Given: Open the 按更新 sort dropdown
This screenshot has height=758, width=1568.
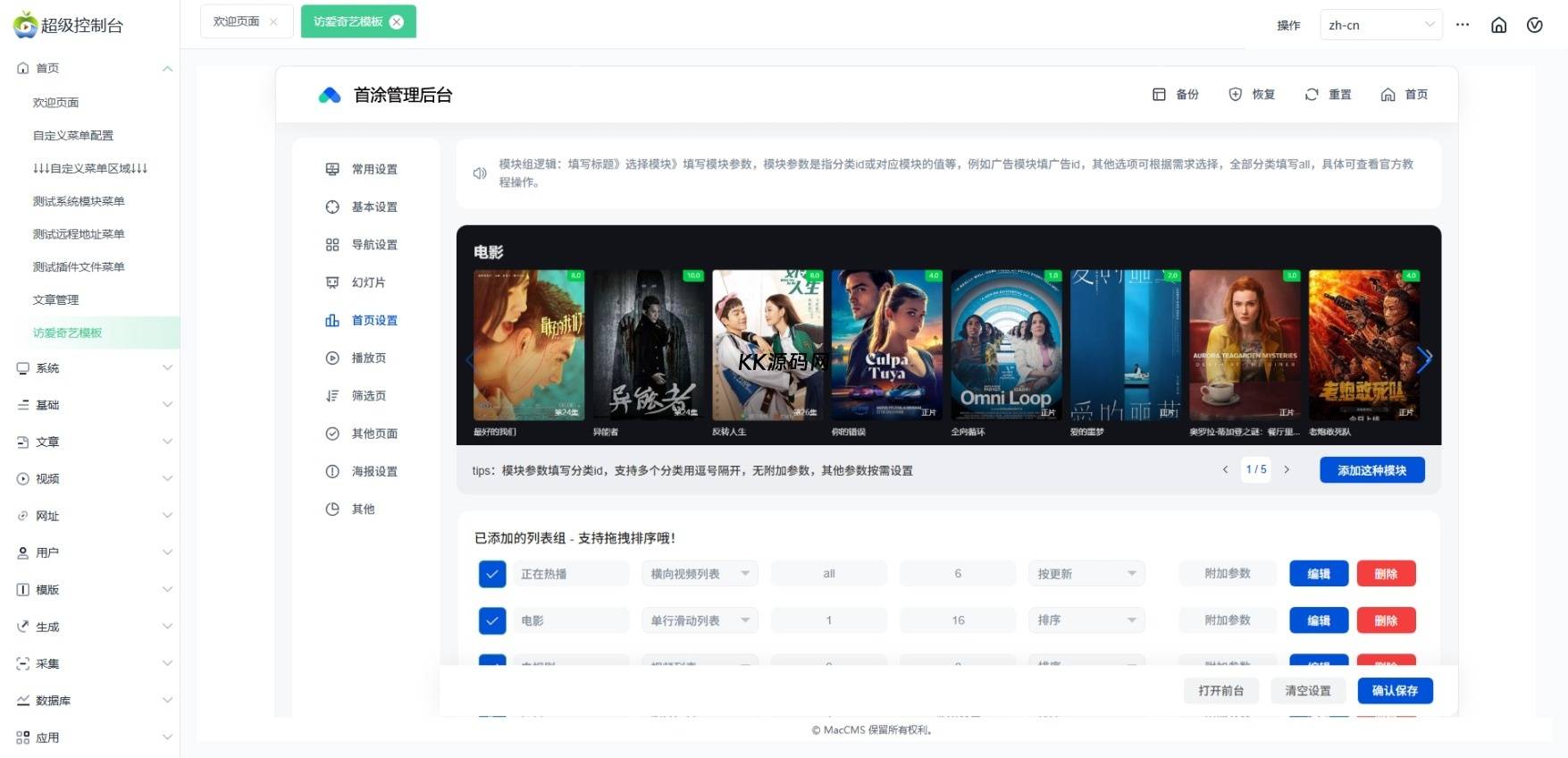Looking at the screenshot, I should (x=1086, y=574).
